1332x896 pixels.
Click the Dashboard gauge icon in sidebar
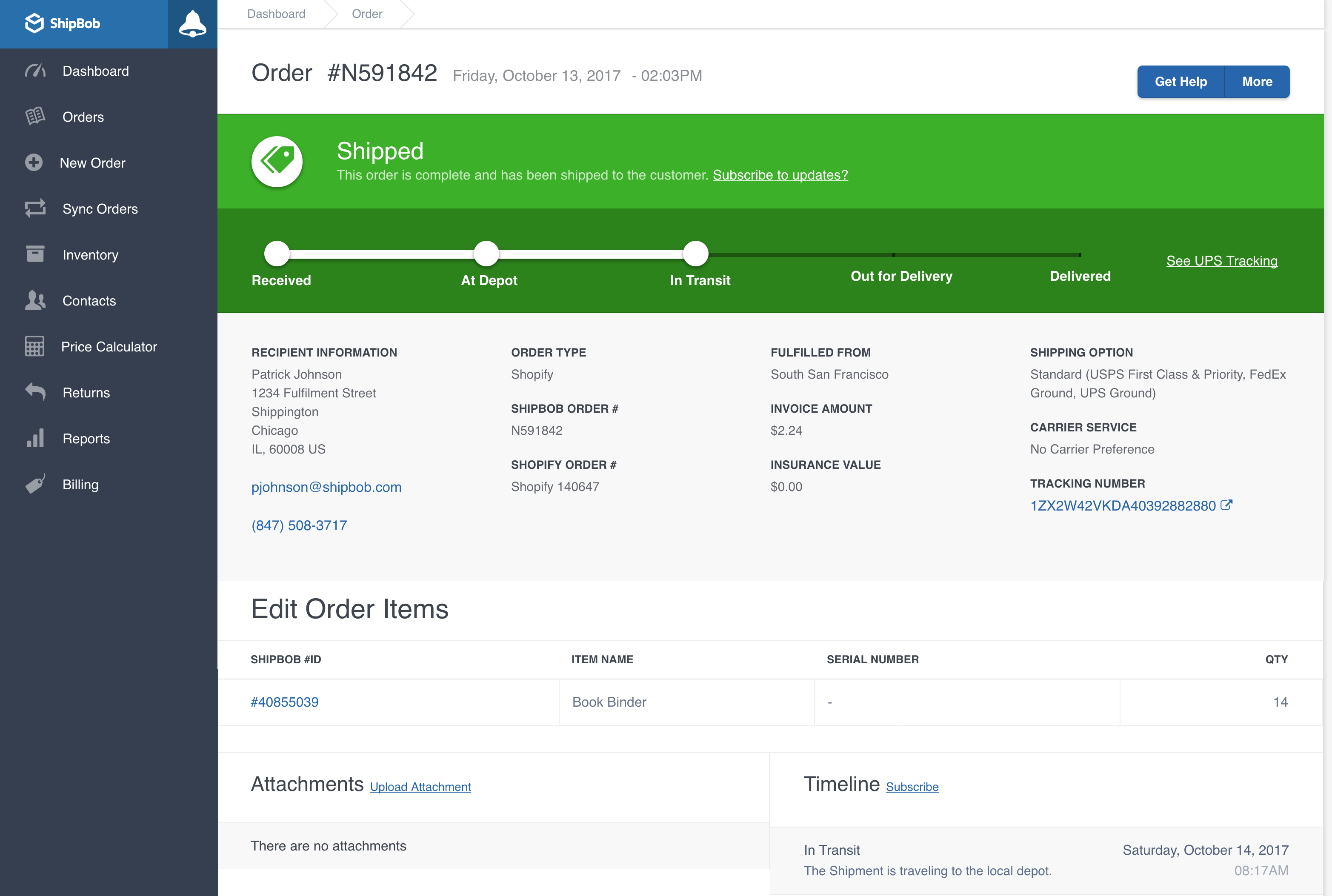[35, 71]
